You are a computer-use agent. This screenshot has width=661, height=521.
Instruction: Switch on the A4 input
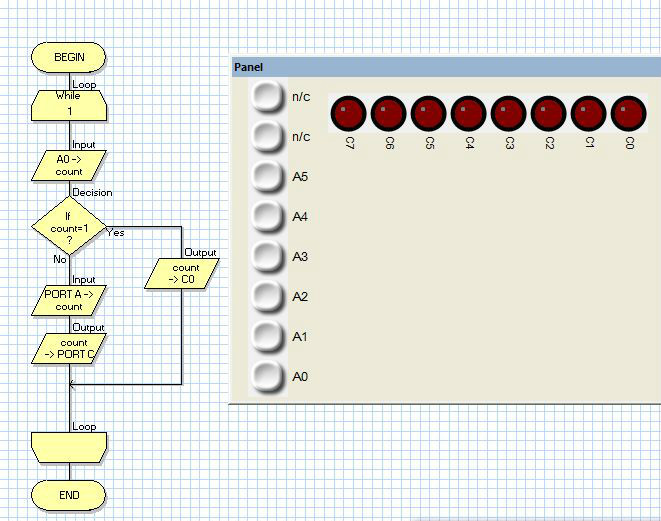coord(267,216)
